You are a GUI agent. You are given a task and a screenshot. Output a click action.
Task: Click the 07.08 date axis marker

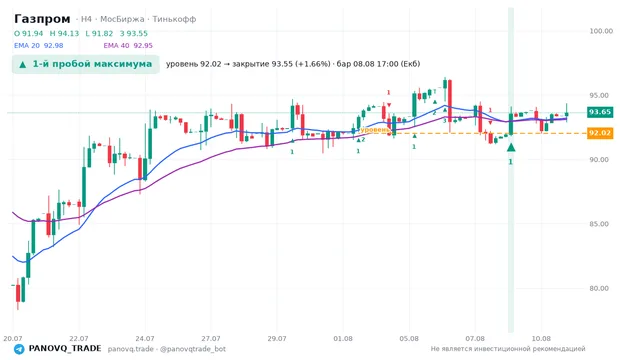coord(475,338)
